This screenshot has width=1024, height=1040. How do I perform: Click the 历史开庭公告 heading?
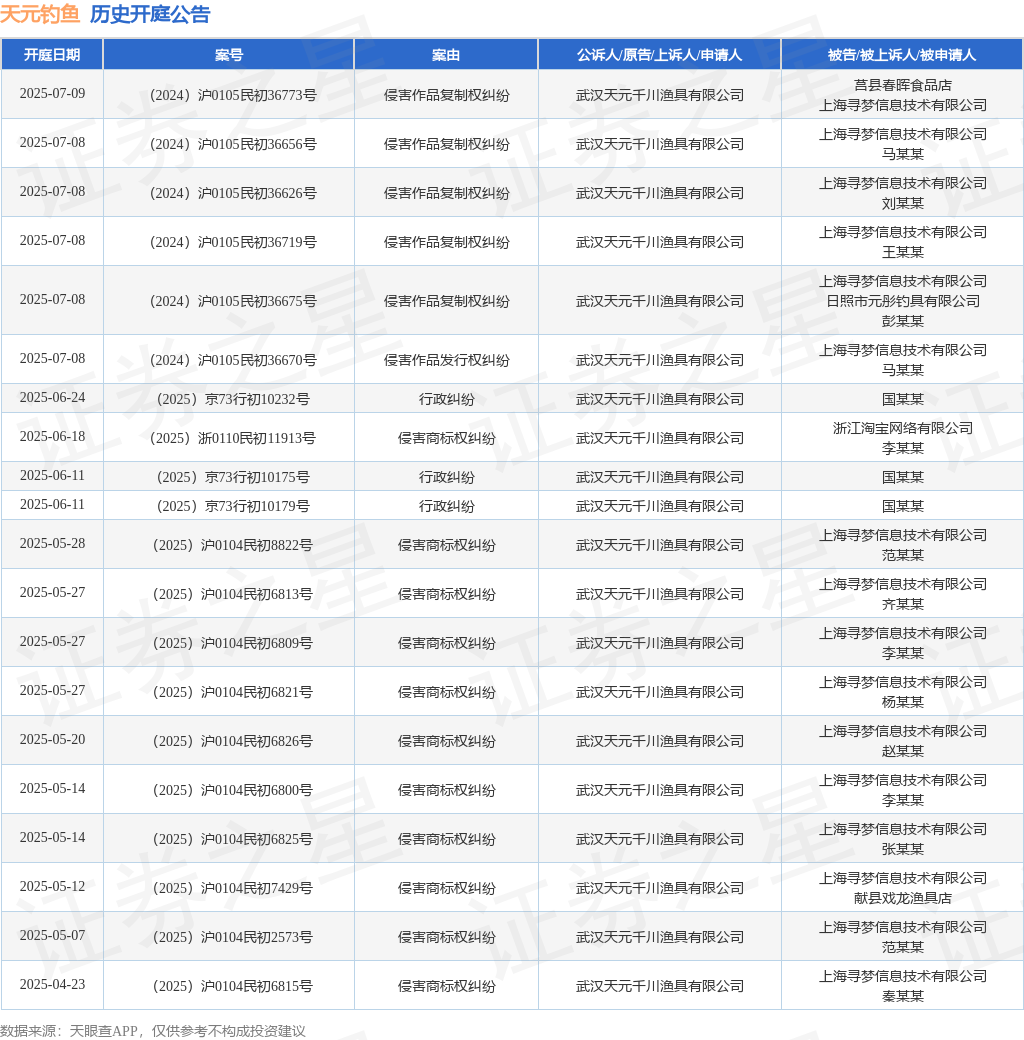tap(150, 14)
